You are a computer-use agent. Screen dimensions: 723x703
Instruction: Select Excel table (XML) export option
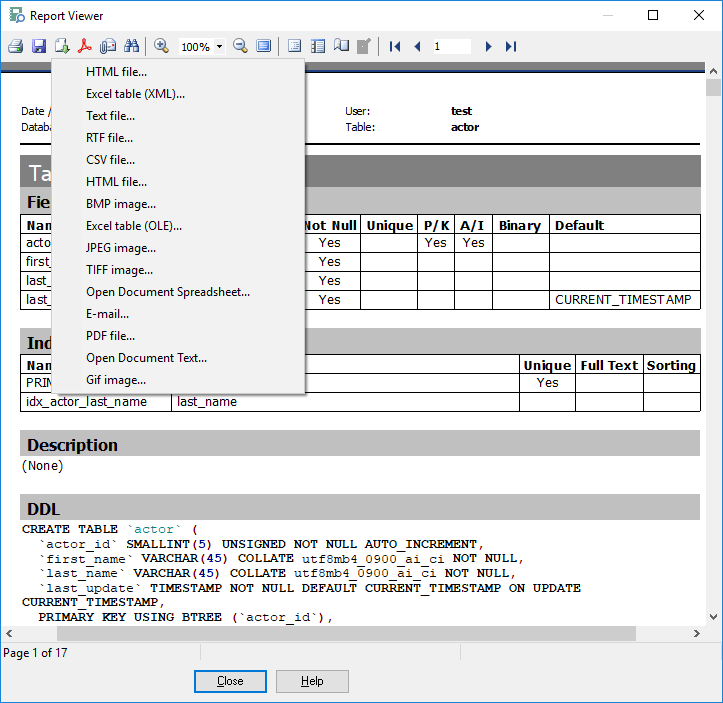tap(135, 94)
